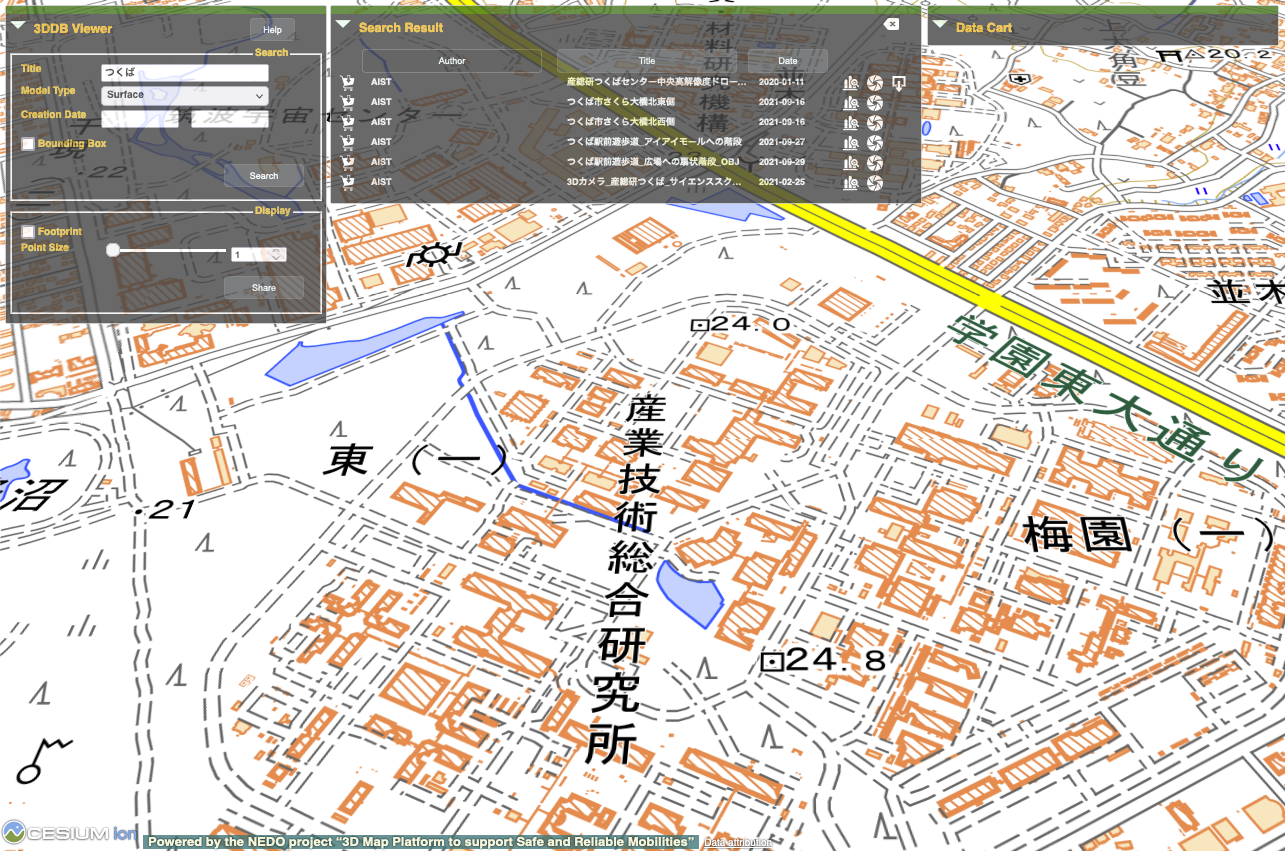This screenshot has height=851, width=1285.
Task: Select つくば駅前遊歩道_アイアイモールへの階段 result title
Action: coord(653,142)
